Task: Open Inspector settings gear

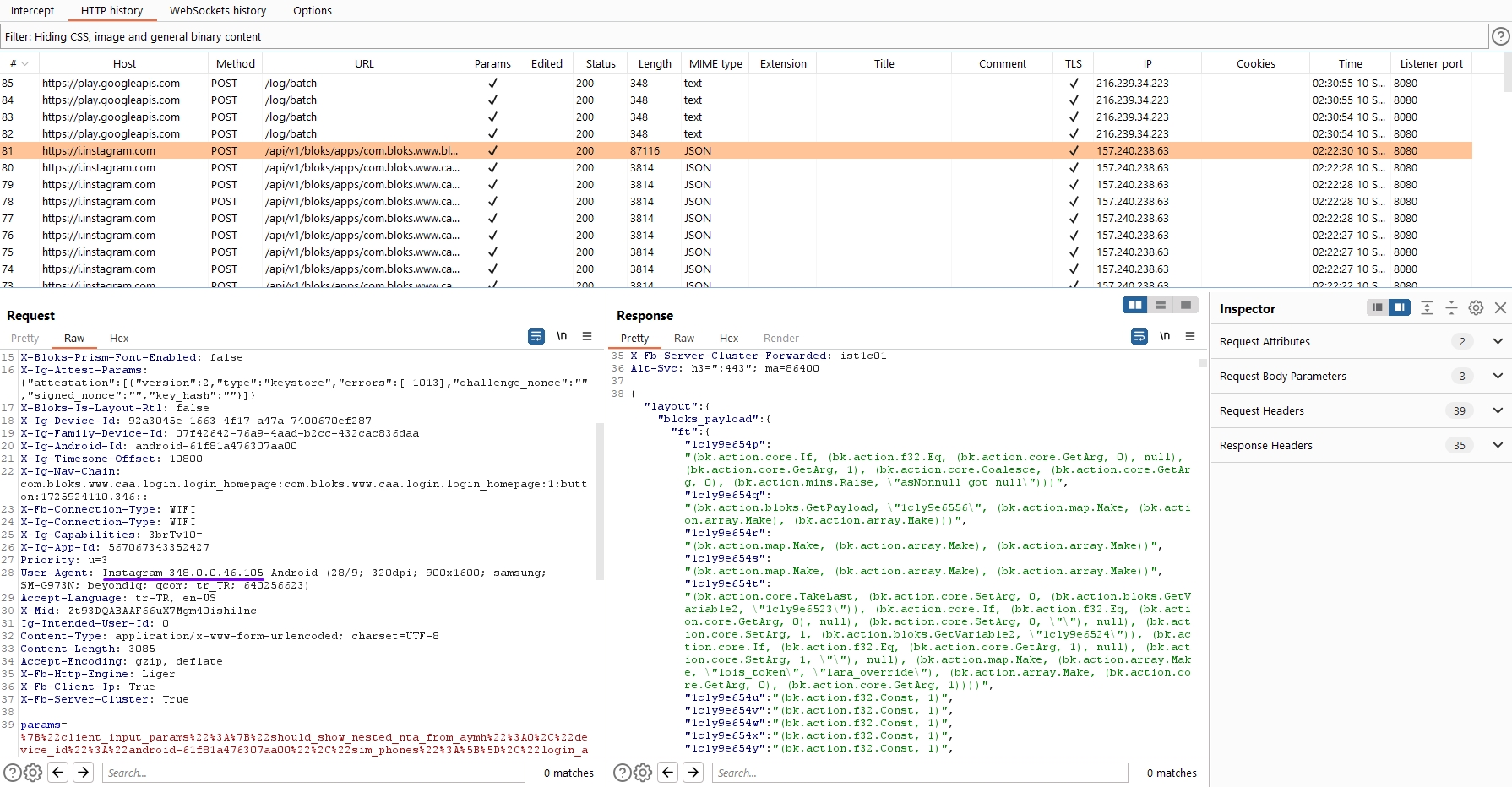Action: point(1476,308)
